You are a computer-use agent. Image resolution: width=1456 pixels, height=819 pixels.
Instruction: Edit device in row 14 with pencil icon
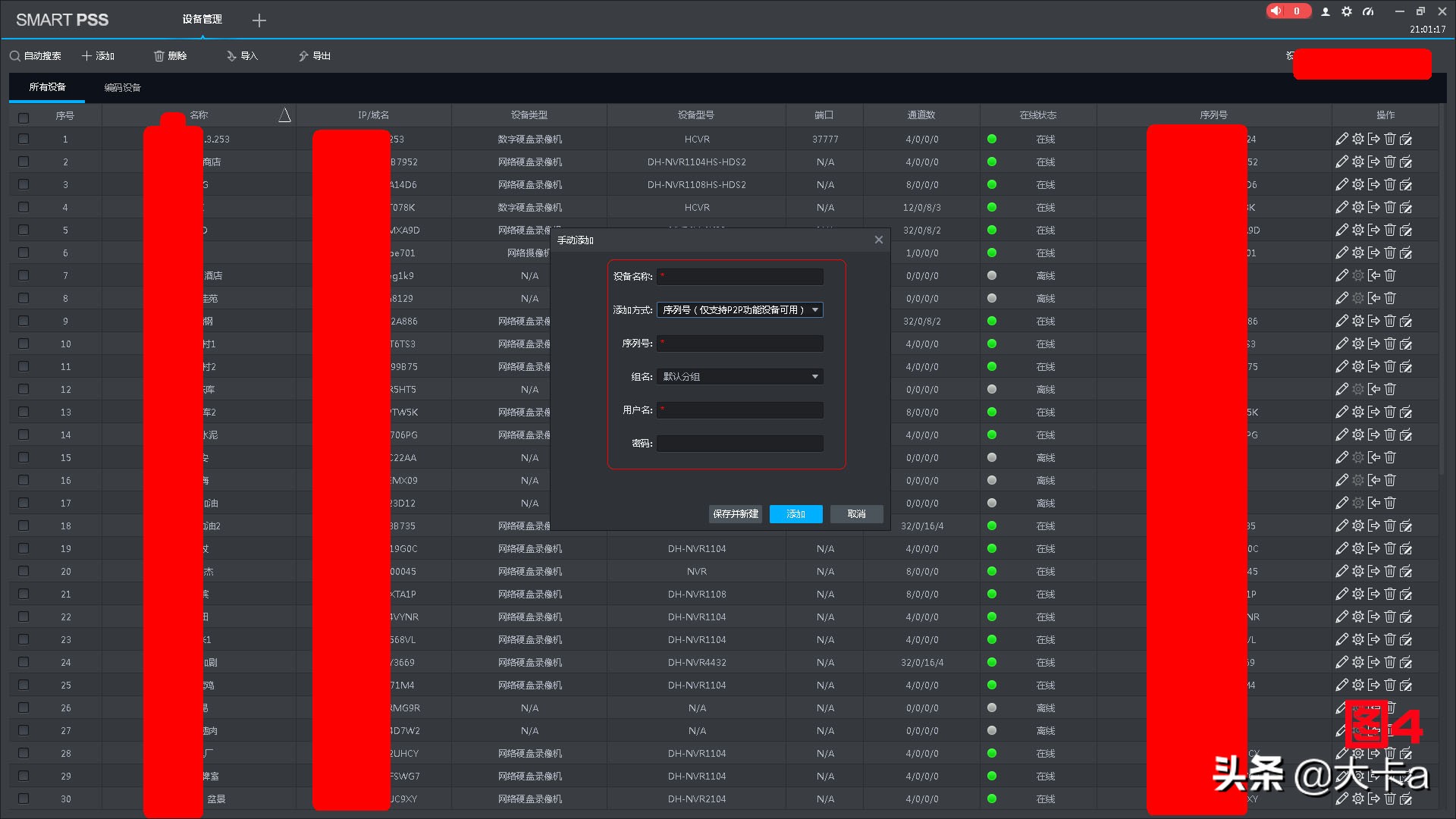(1341, 435)
